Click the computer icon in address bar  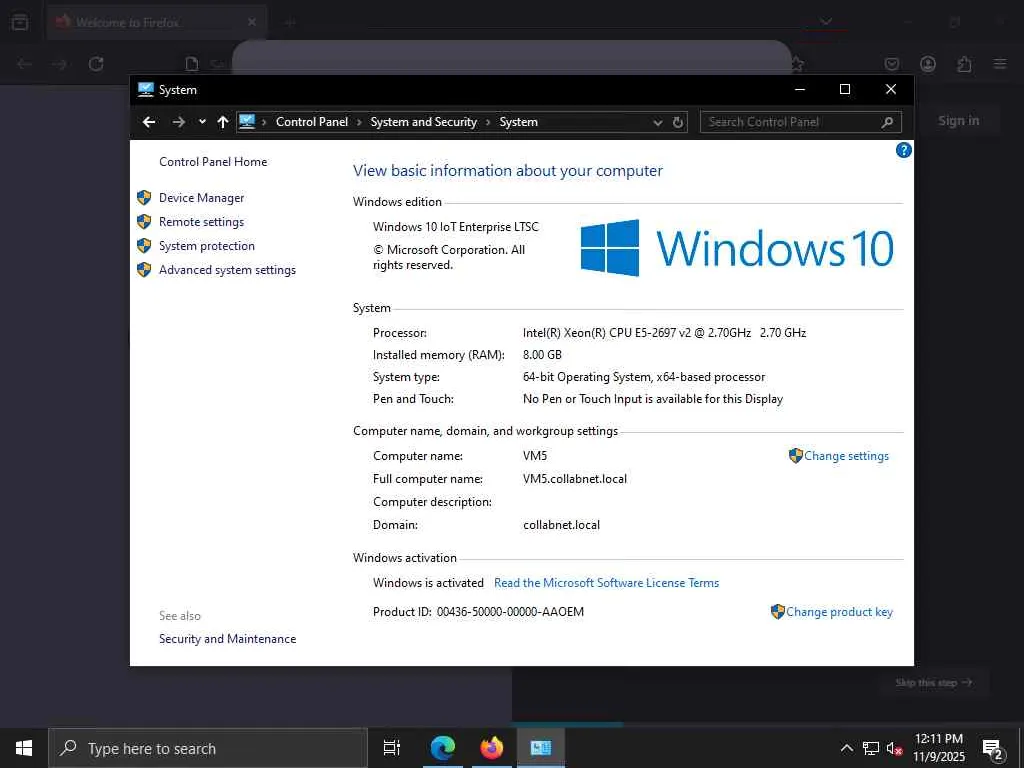tap(247, 121)
